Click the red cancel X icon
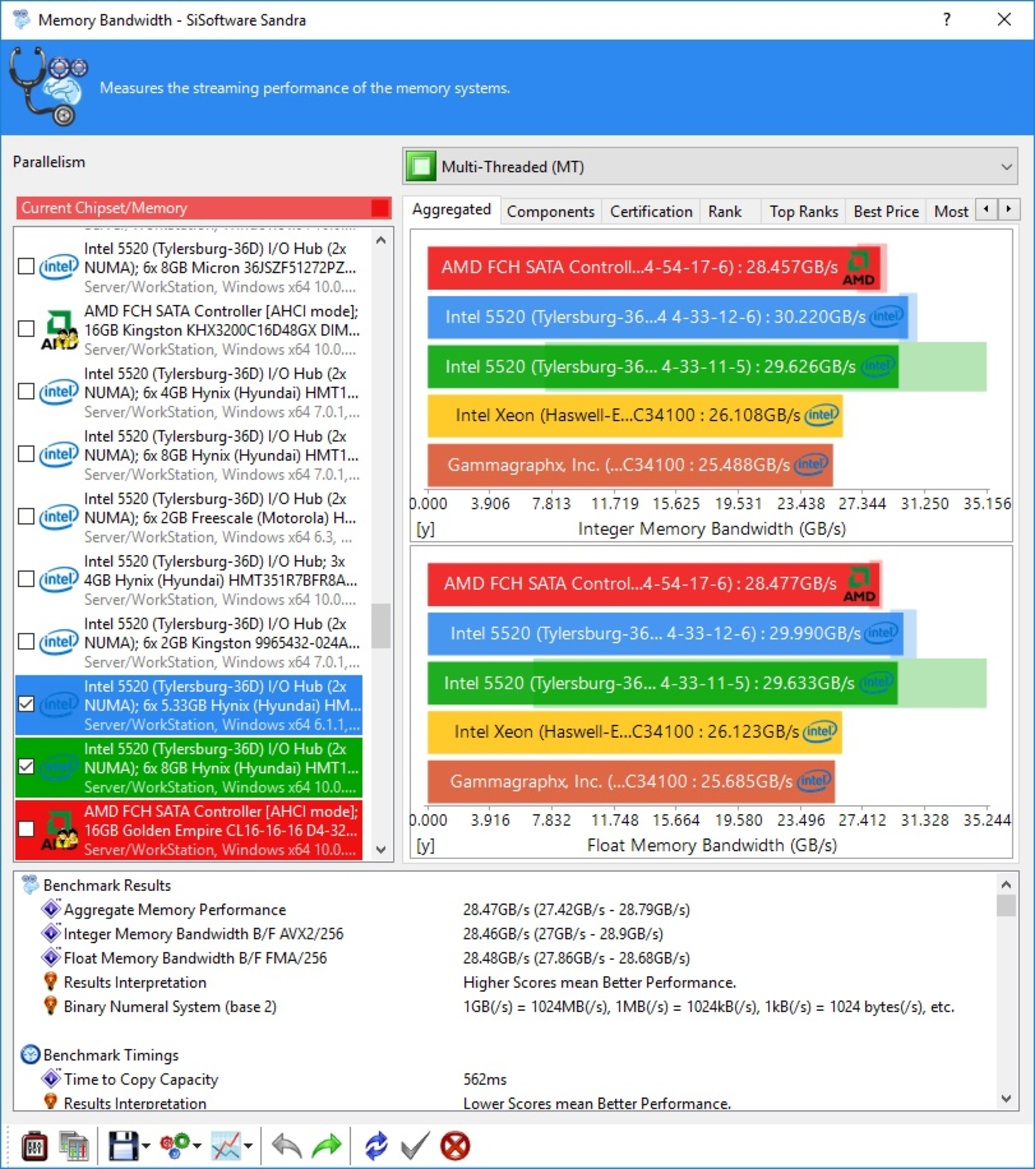 (455, 1146)
